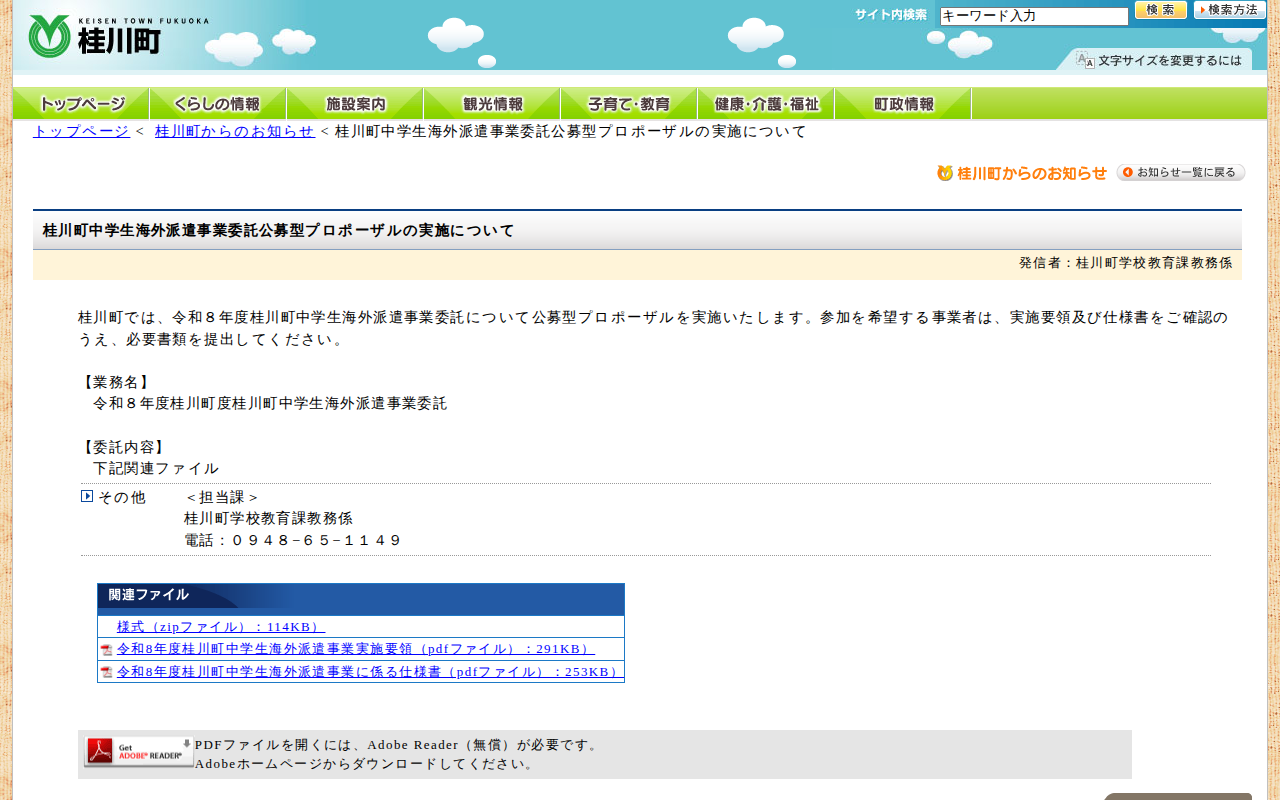The width and height of the screenshot is (1280, 800).
Task: Click the 【委託内容】 heading text
Action: pyautogui.click(x=124, y=447)
